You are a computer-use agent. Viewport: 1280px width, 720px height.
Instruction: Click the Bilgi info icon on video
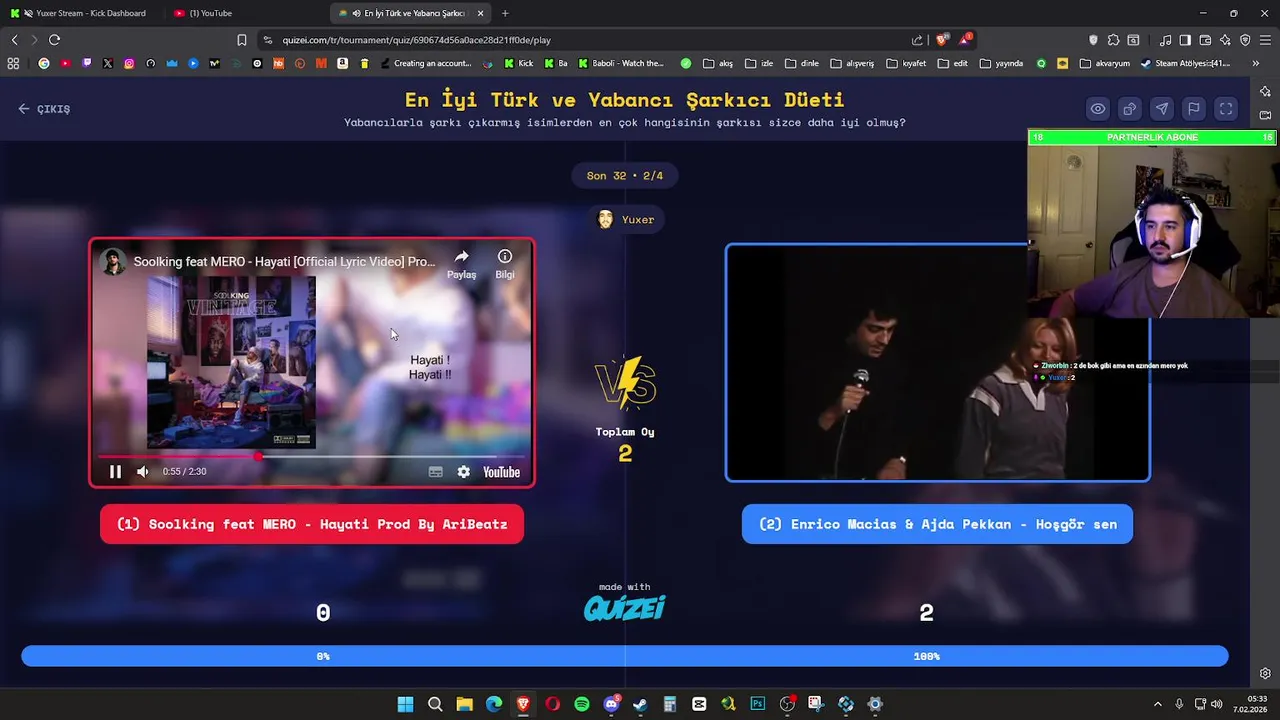(505, 263)
